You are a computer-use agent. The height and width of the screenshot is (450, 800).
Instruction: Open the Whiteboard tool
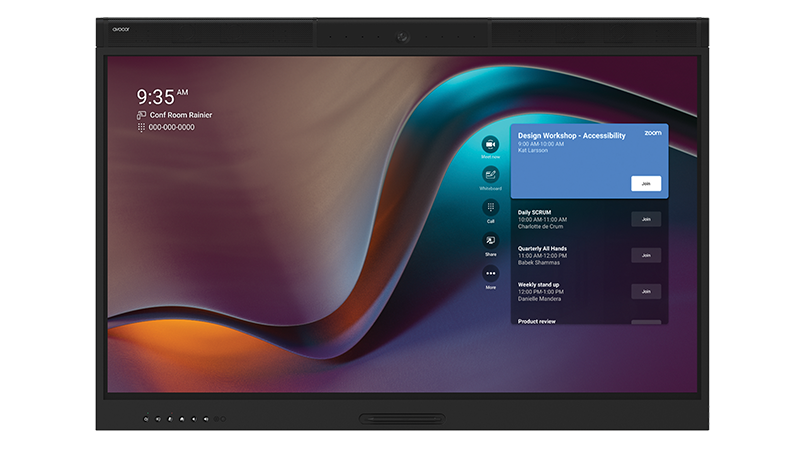[x=490, y=175]
